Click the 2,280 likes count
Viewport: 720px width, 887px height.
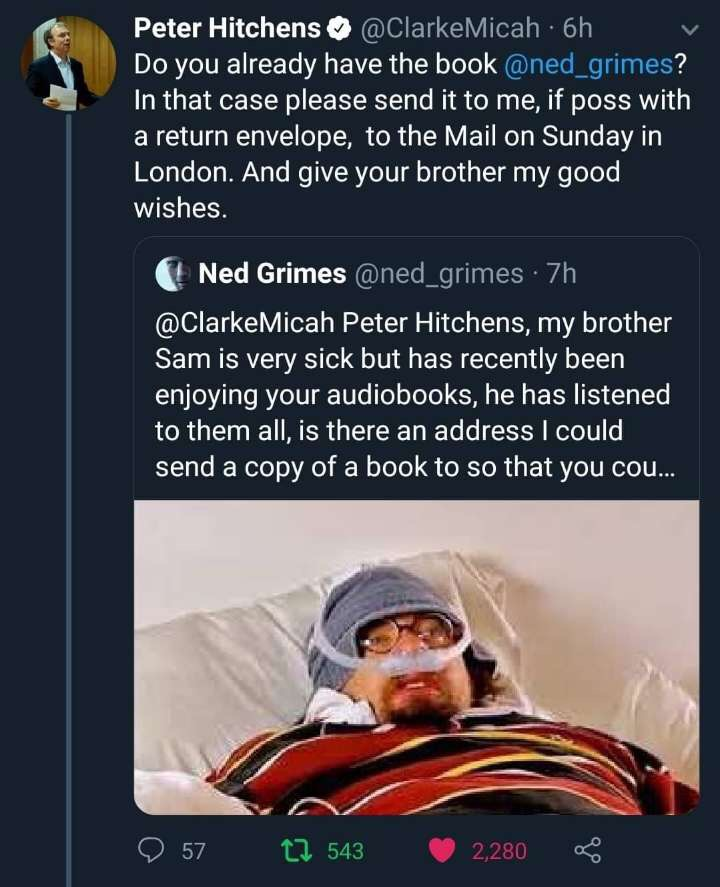[x=498, y=851]
